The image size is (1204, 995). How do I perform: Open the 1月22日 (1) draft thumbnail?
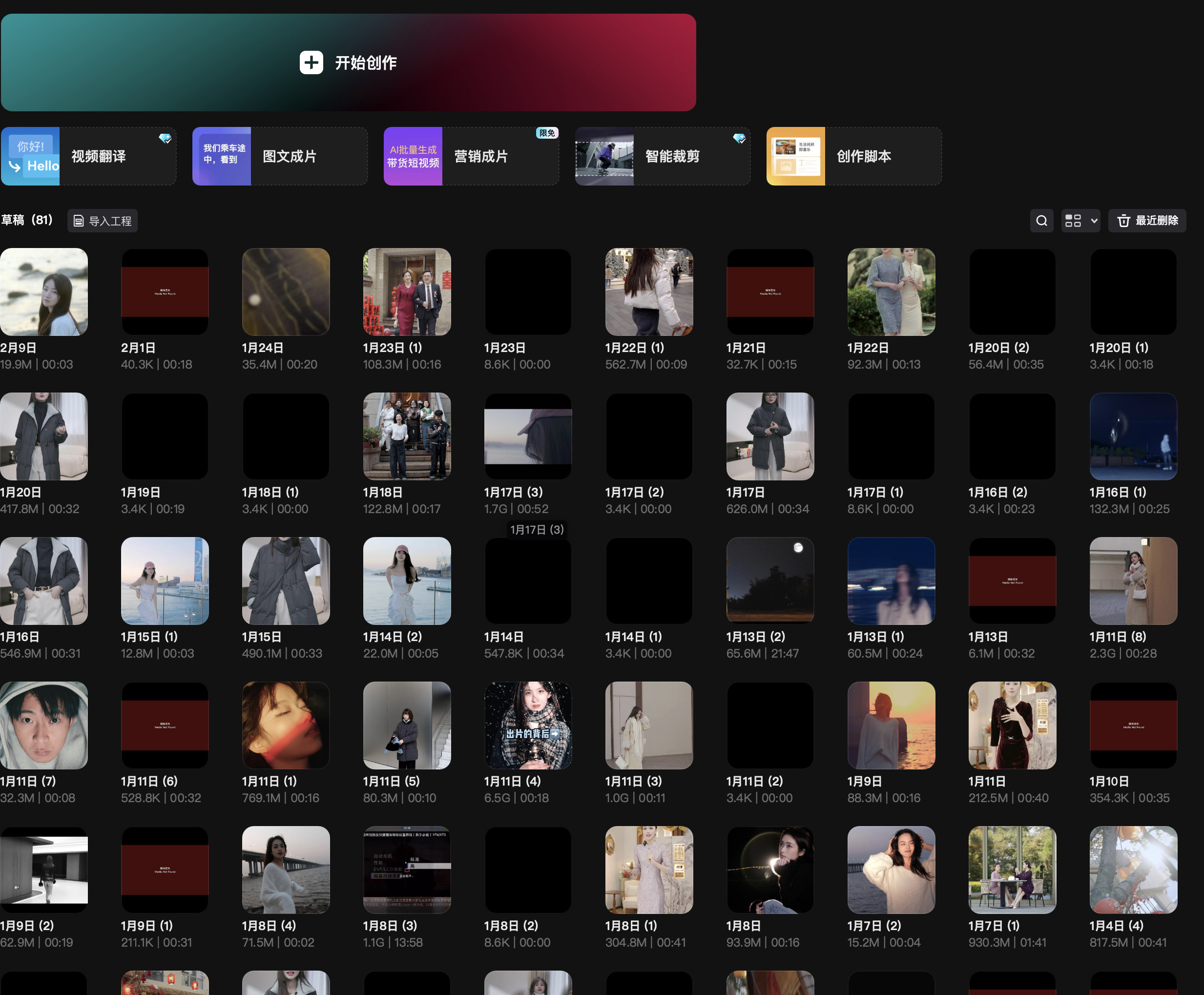[649, 292]
